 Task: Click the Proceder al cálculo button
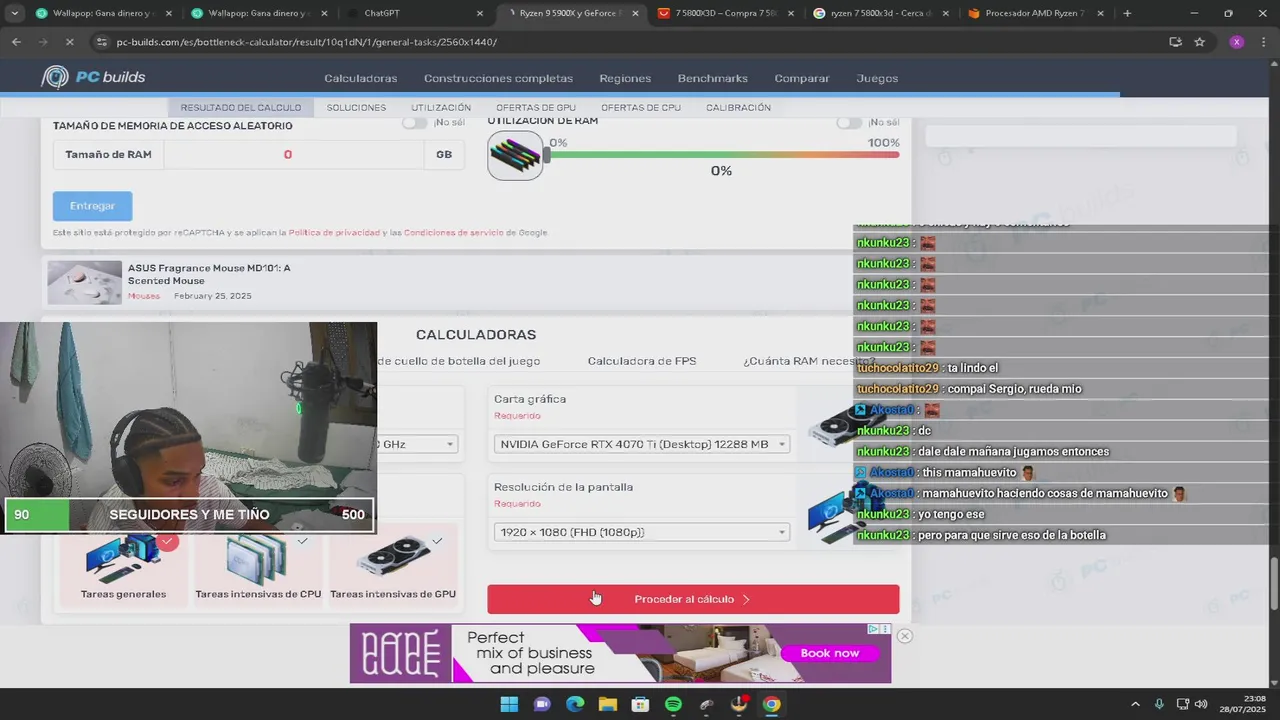point(693,599)
